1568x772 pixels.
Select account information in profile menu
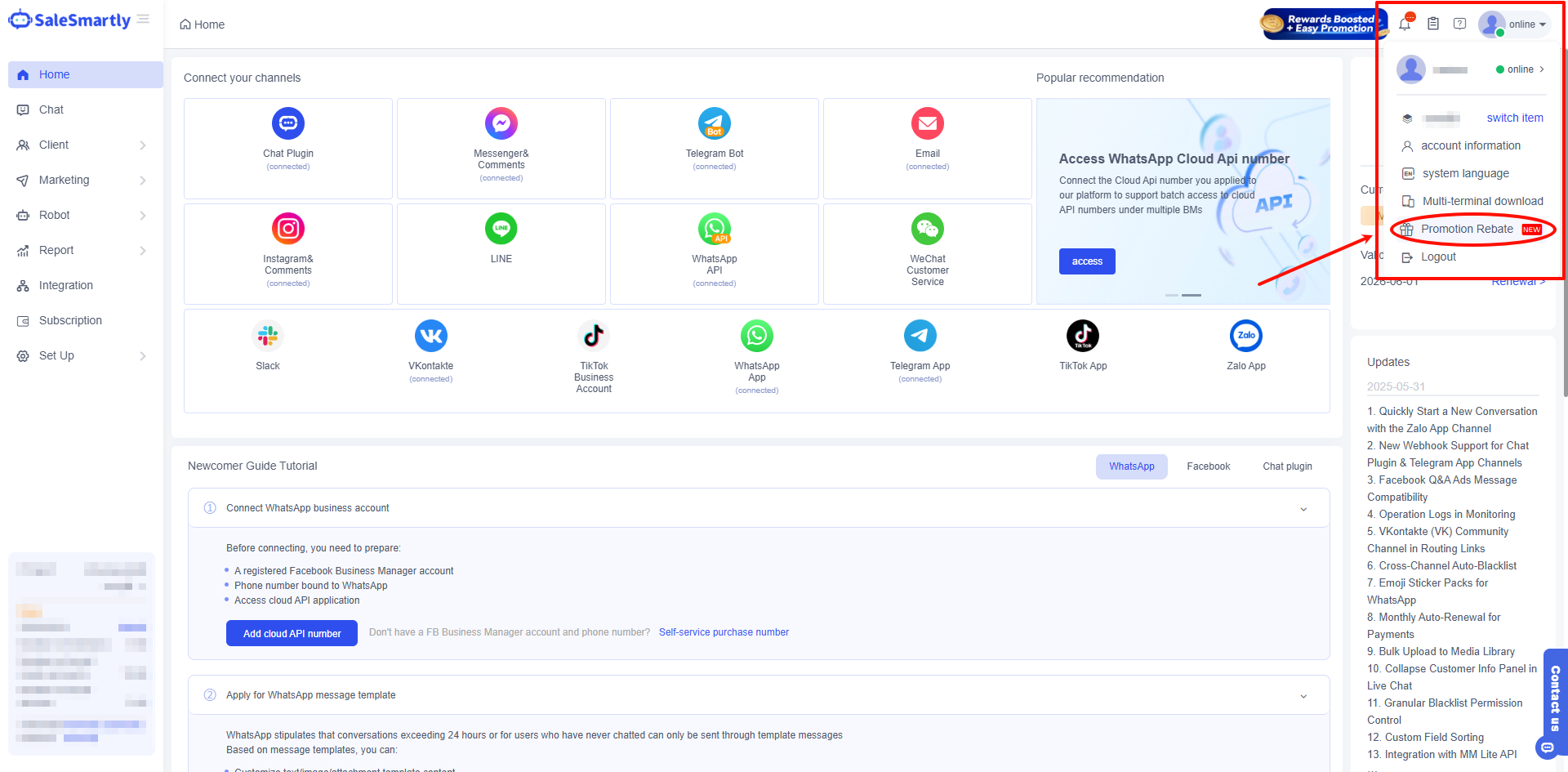[x=1471, y=145]
